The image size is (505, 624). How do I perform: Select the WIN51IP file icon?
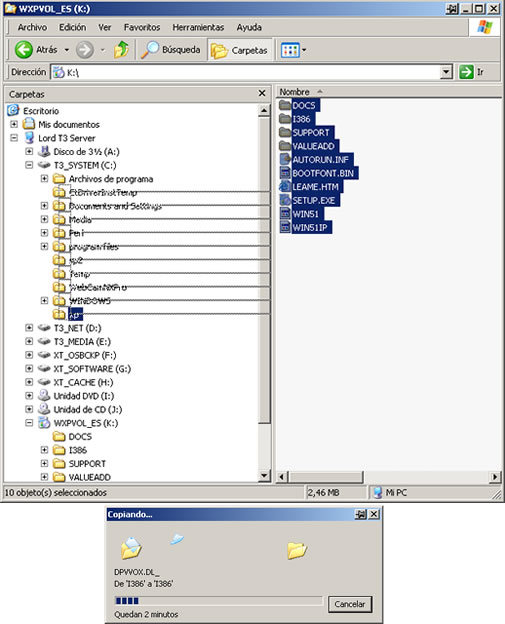coord(285,227)
